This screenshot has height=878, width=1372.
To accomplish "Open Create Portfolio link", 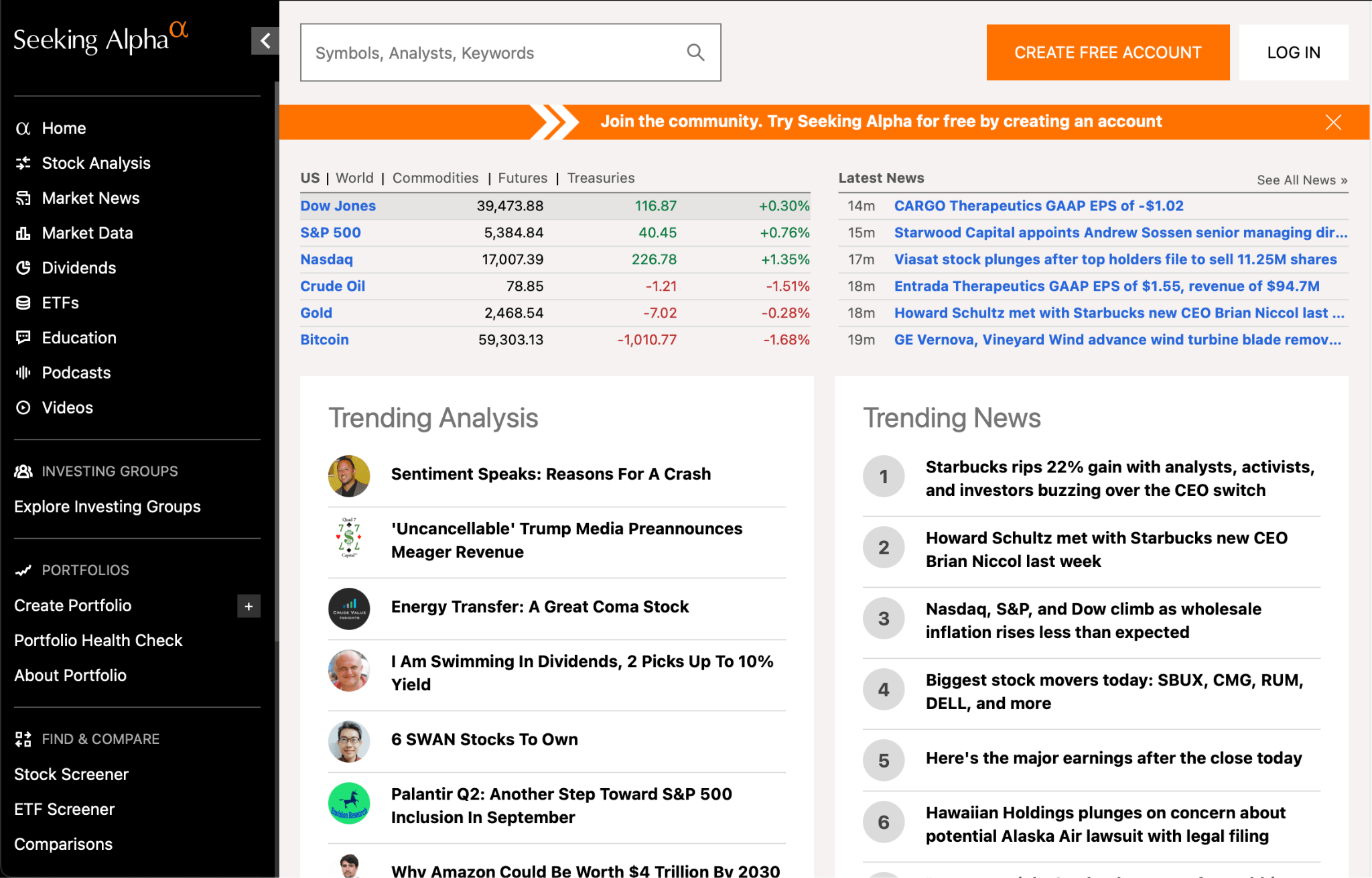I will (x=72, y=605).
